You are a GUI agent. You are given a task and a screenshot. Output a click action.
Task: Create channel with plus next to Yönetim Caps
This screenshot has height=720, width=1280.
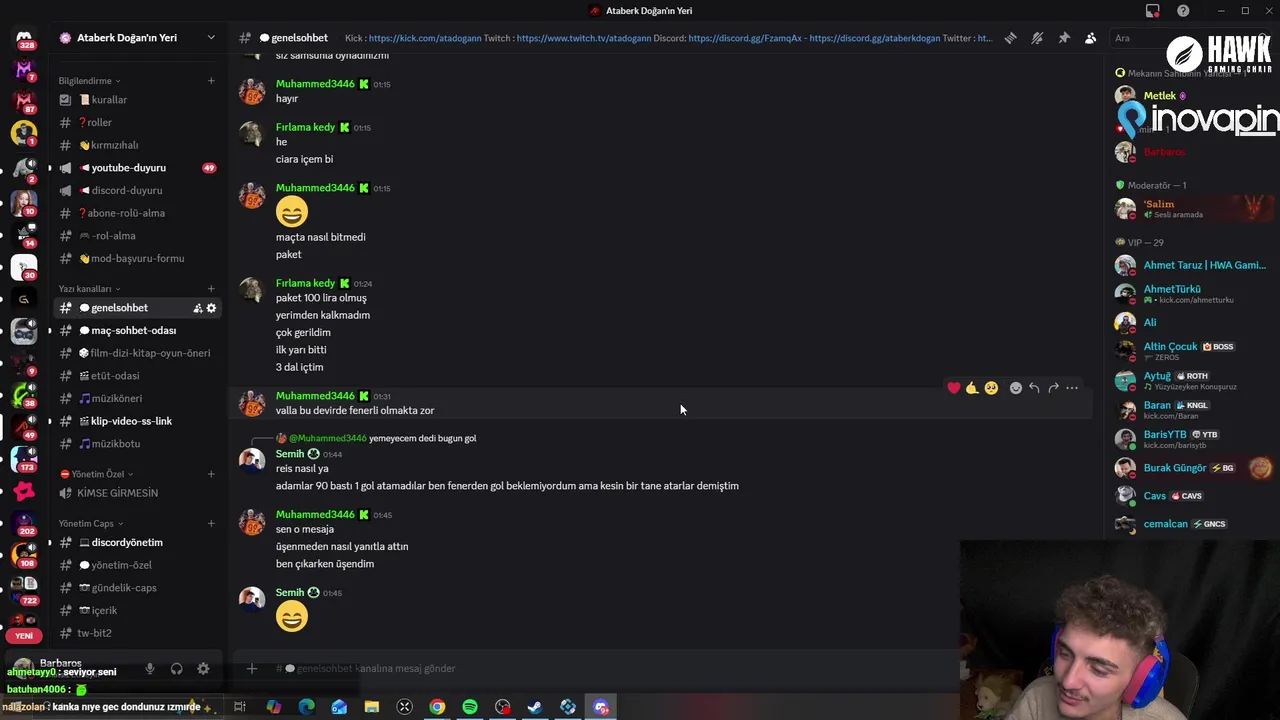(x=211, y=523)
